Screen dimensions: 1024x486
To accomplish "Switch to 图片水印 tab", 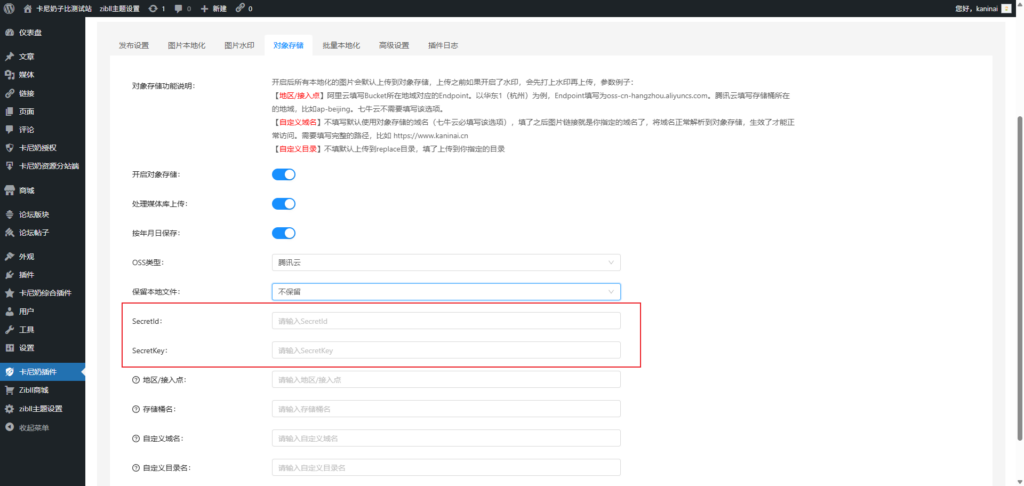I will [x=240, y=46].
